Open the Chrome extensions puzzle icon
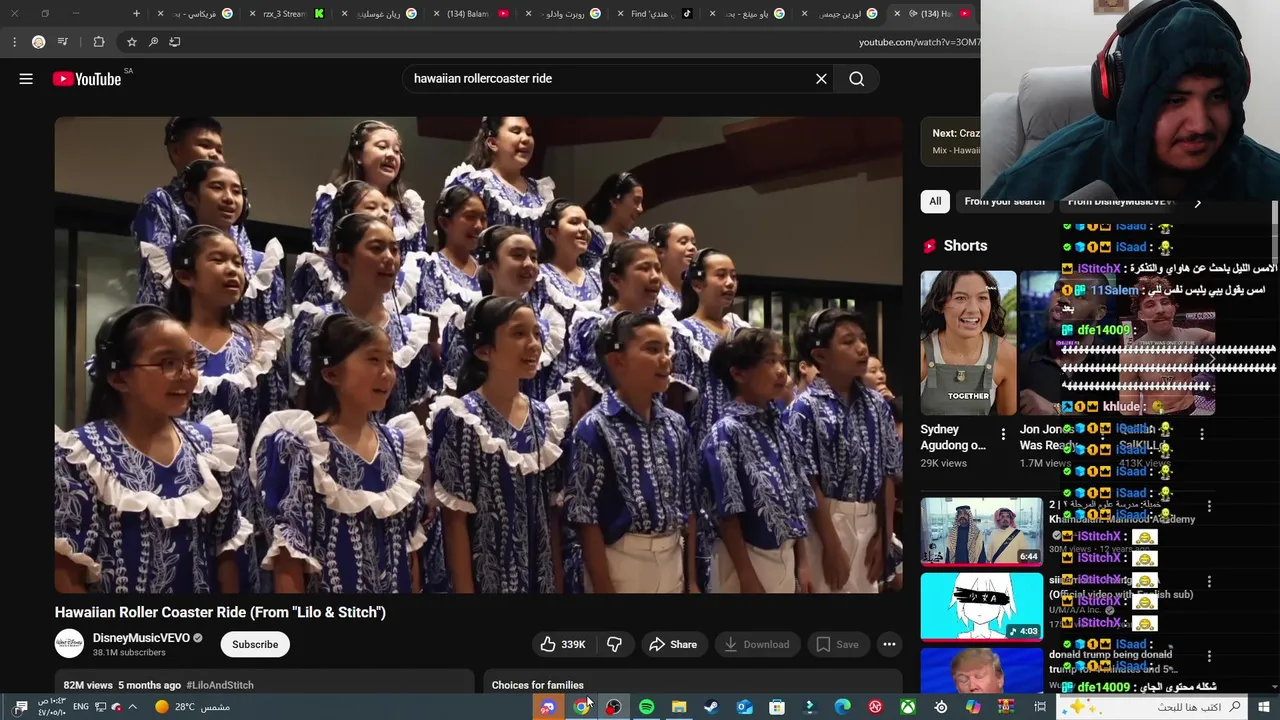Image resolution: width=1280 pixels, height=720 pixels. (x=98, y=42)
